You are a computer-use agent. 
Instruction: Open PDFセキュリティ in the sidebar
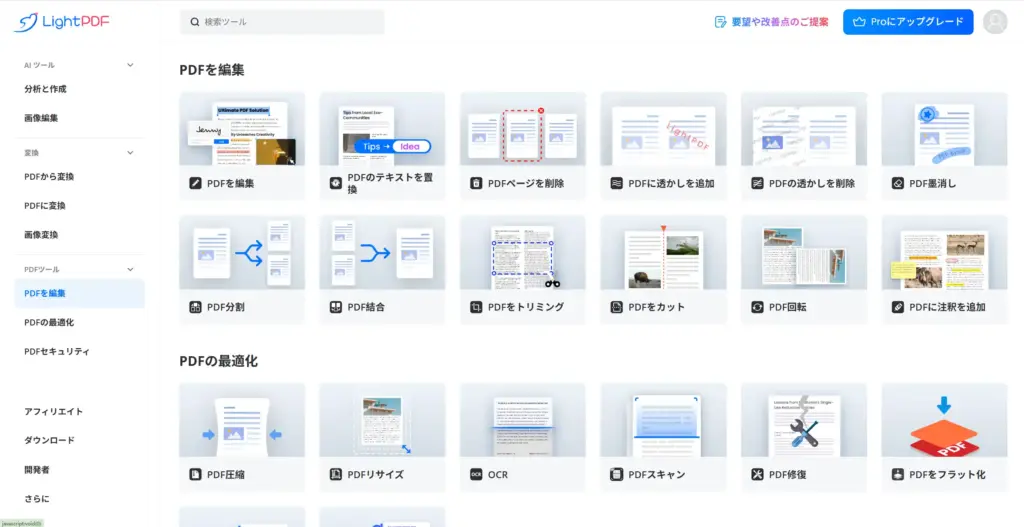(57, 352)
